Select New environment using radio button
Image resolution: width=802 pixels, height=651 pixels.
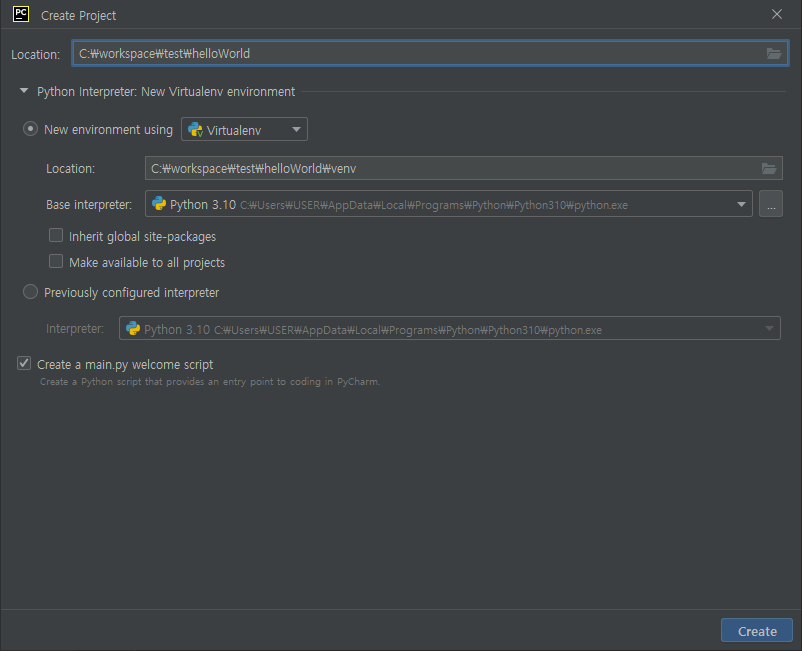pyautogui.click(x=30, y=129)
